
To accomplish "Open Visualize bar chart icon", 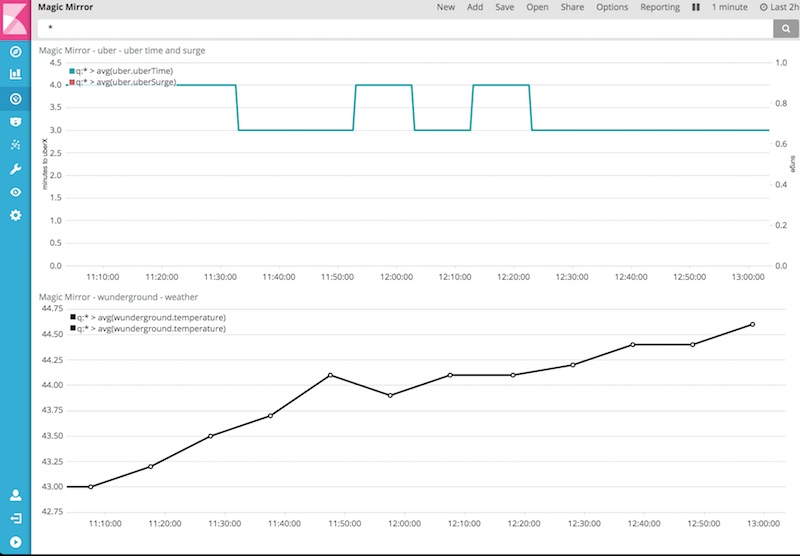I will point(15,74).
